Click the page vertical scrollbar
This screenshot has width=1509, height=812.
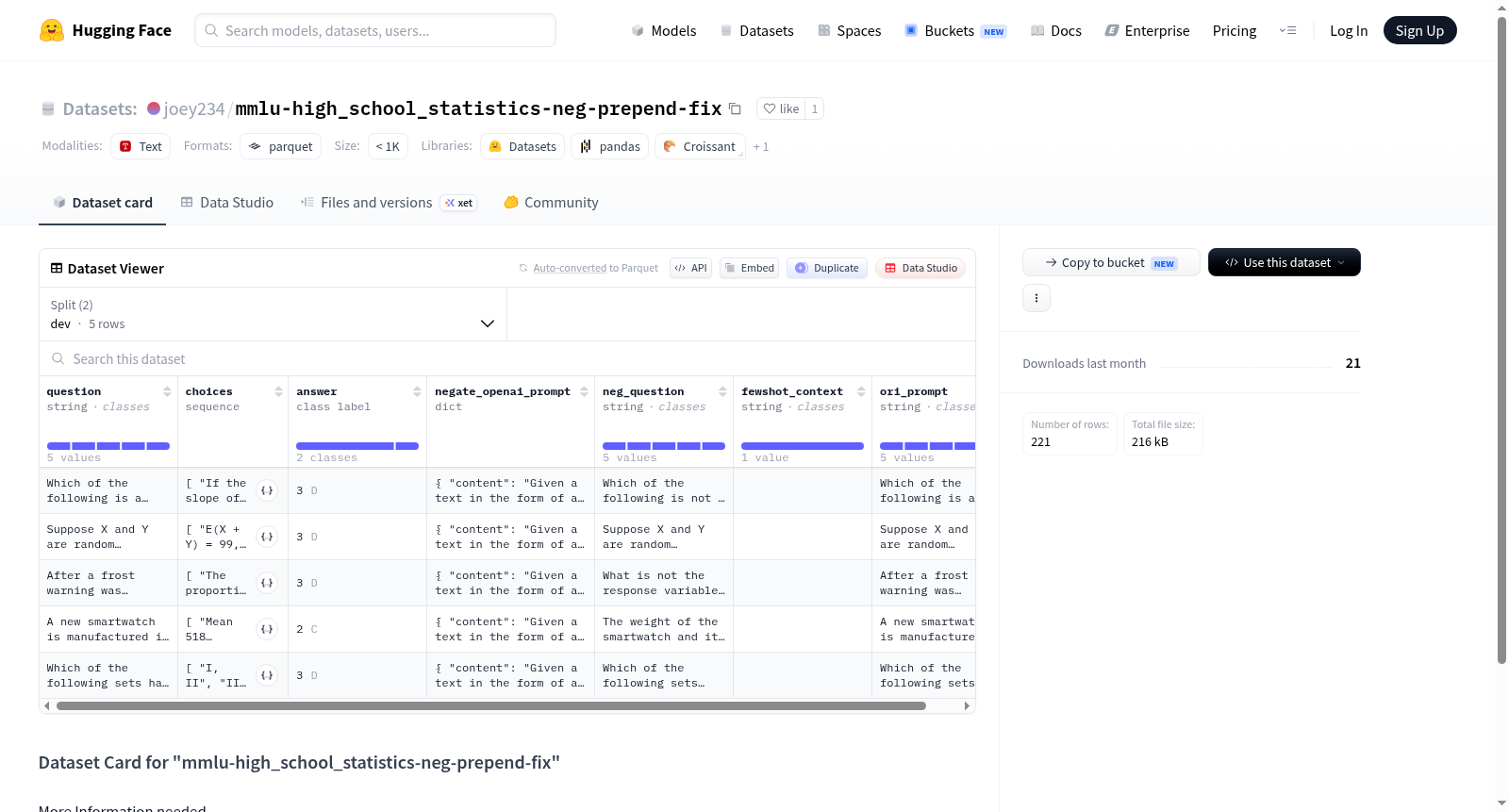(1501, 340)
